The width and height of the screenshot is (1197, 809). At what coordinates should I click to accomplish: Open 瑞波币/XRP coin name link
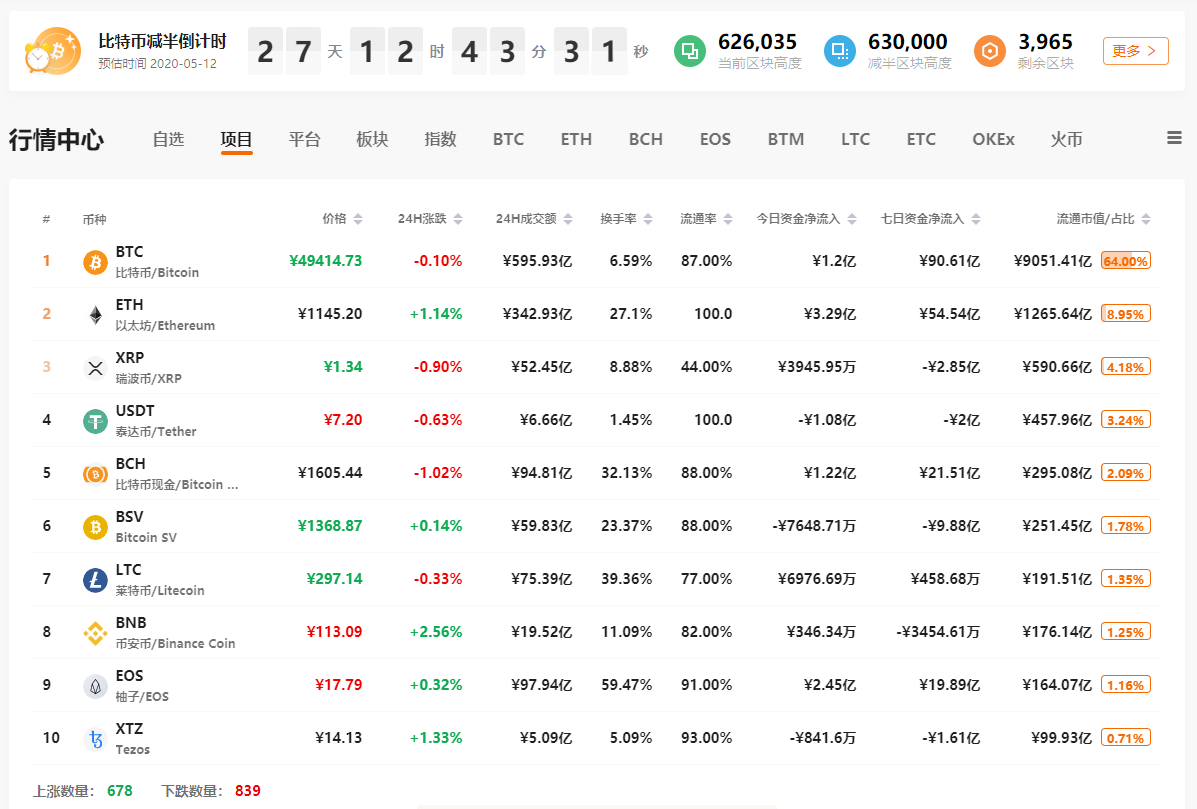tap(148, 379)
